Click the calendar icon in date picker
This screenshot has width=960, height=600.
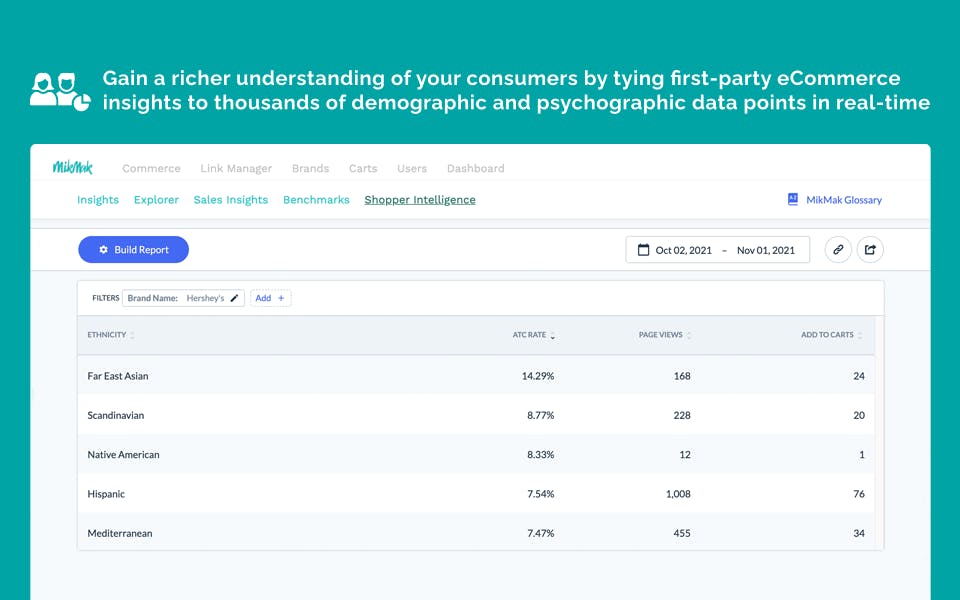coord(644,250)
